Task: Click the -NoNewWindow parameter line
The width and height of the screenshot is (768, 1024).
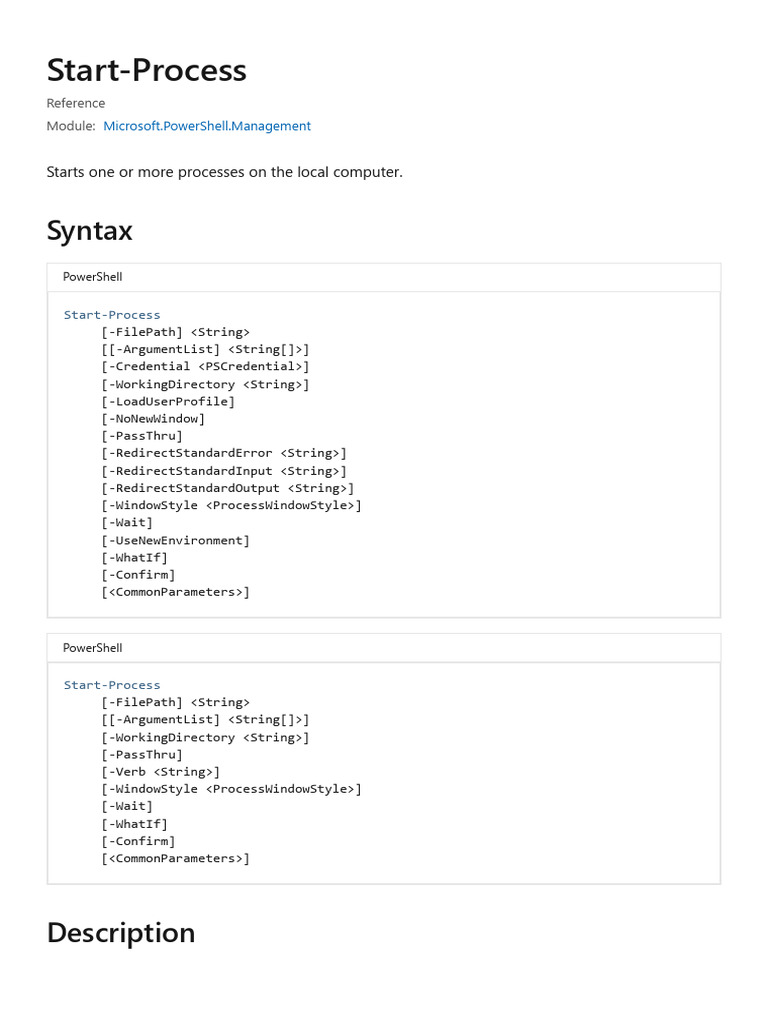Action: [153, 419]
